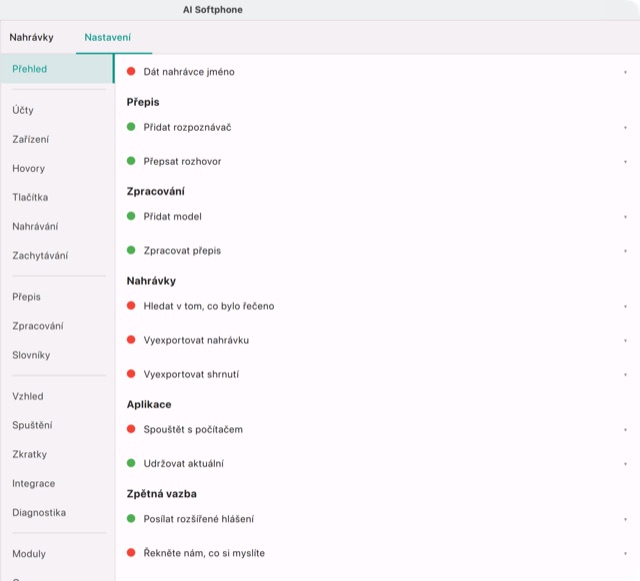The image size is (640, 581).
Task: Expand arrow on Zpracovat přepis row
Action: point(625,251)
